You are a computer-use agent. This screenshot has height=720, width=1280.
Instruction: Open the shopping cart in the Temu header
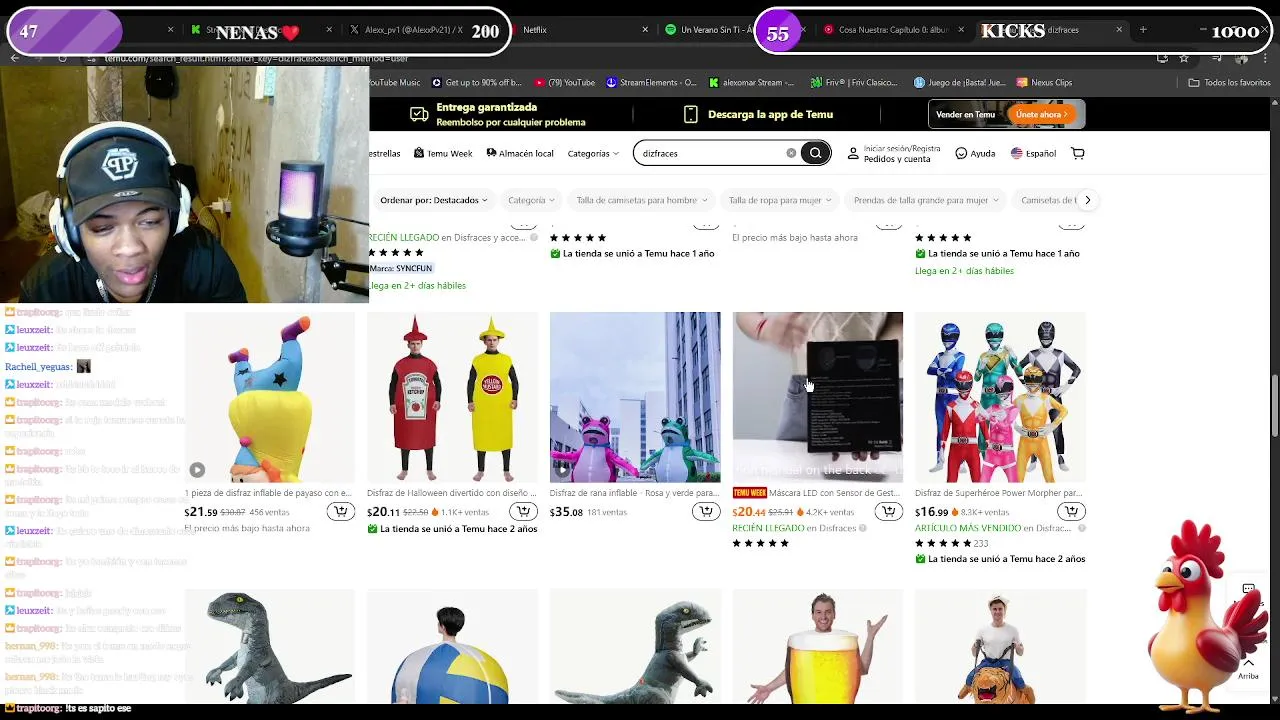(x=1078, y=153)
